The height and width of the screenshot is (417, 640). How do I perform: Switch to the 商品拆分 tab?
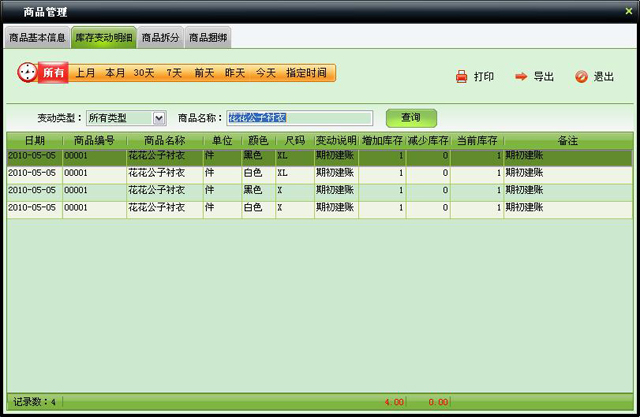coord(161,38)
